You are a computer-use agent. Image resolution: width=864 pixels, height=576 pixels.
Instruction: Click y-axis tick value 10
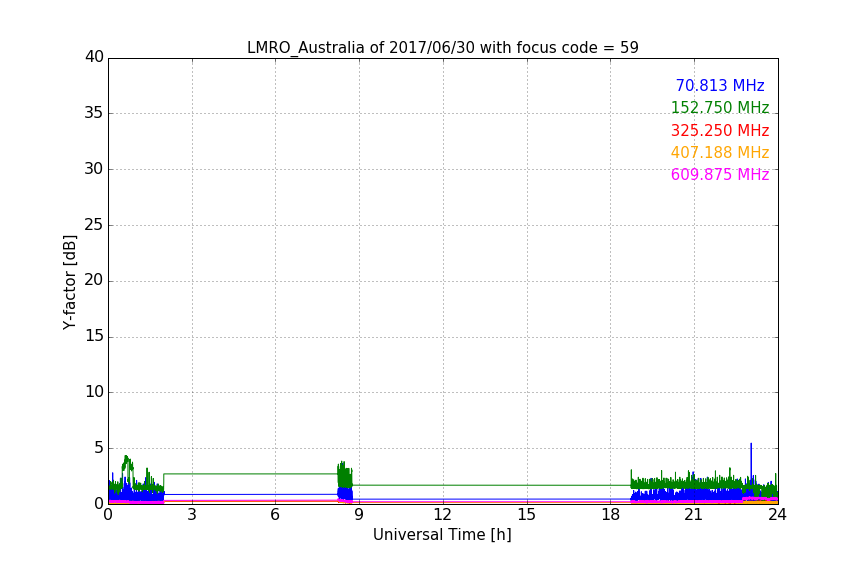coord(94,392)
